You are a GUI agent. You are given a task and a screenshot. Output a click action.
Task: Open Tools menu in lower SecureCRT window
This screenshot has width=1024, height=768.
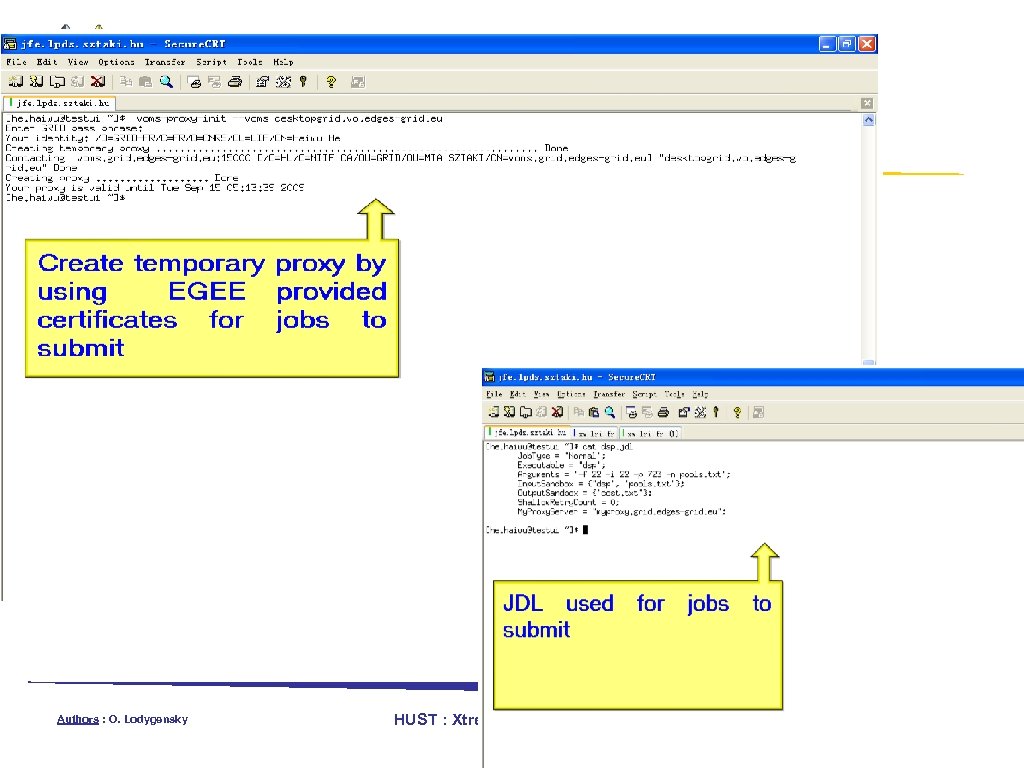(x=675, y=394)
